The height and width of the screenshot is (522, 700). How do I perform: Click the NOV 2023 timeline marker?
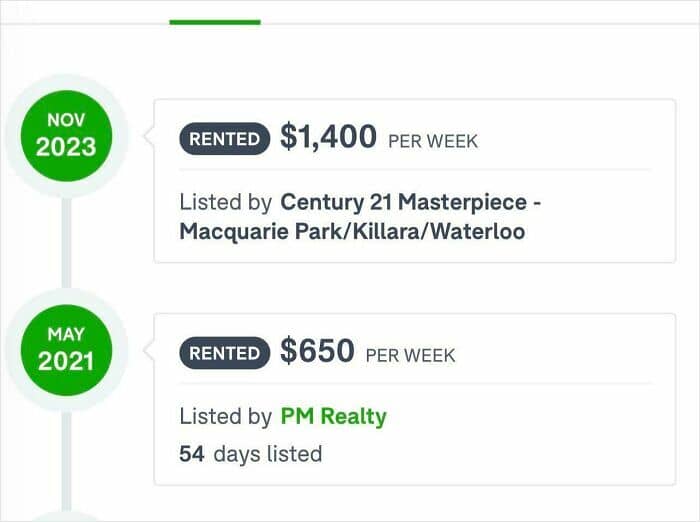pos(66,136)
